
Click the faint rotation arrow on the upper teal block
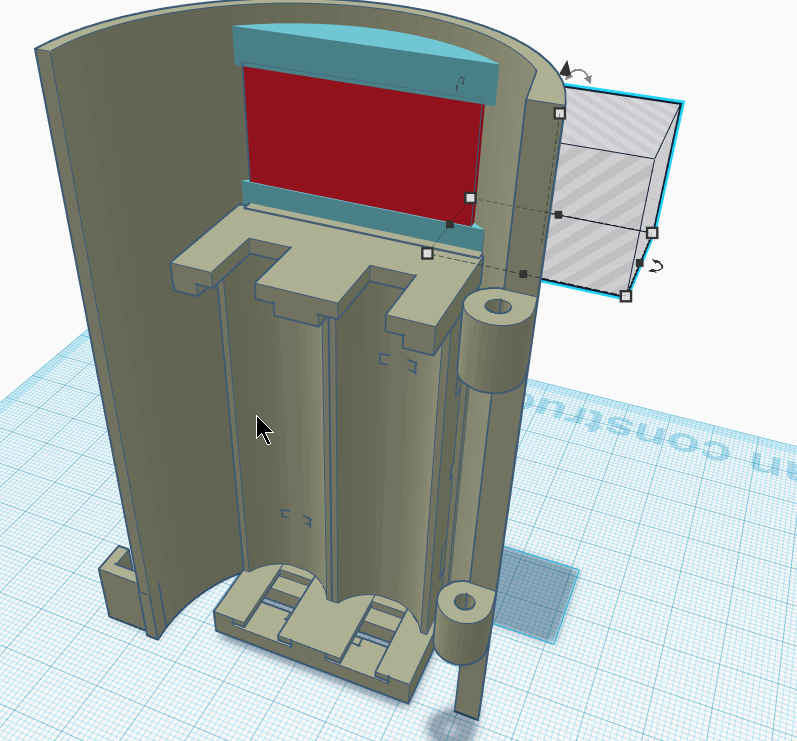[460, 84]
